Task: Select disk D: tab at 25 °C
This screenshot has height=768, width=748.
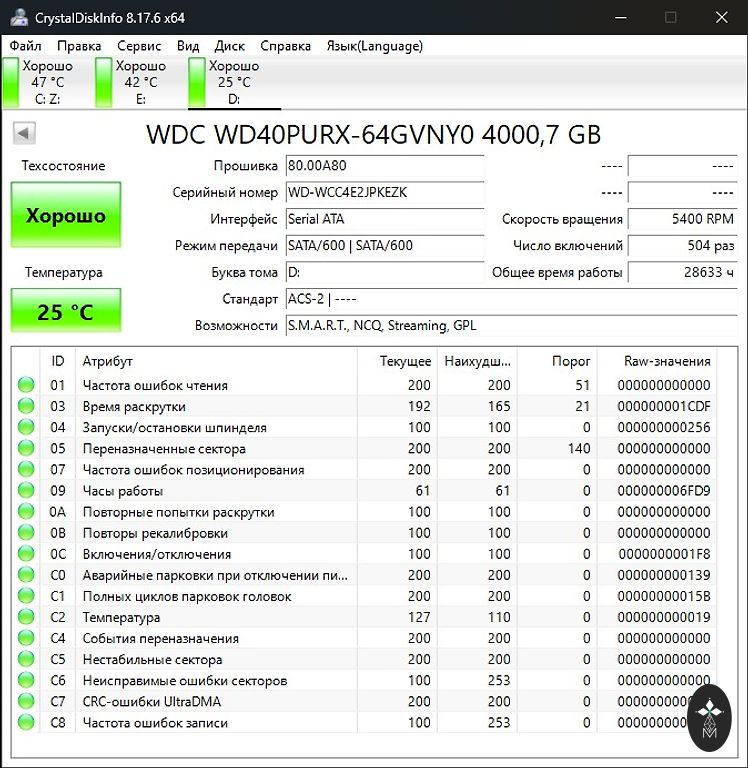Action: click(234, 83)
